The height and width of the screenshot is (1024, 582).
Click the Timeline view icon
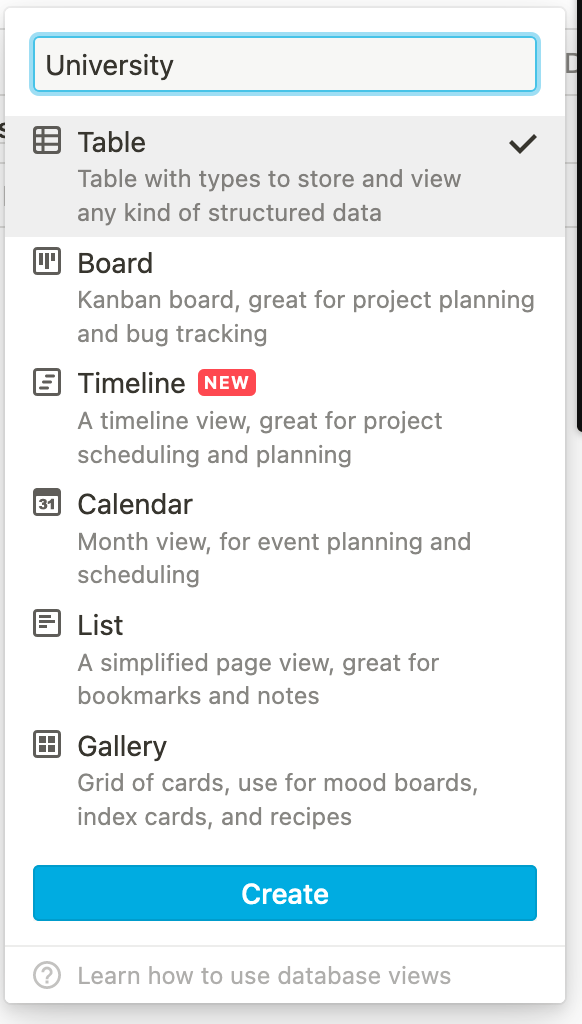pyautogui.click(x=47, y=382)
